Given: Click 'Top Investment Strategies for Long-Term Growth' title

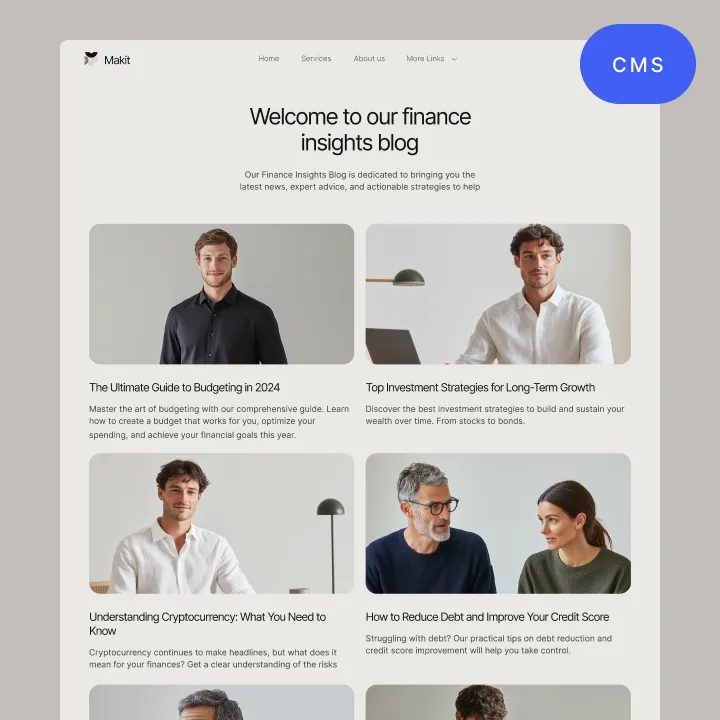Looking at the screenshot, I should [x=480, y=388].
